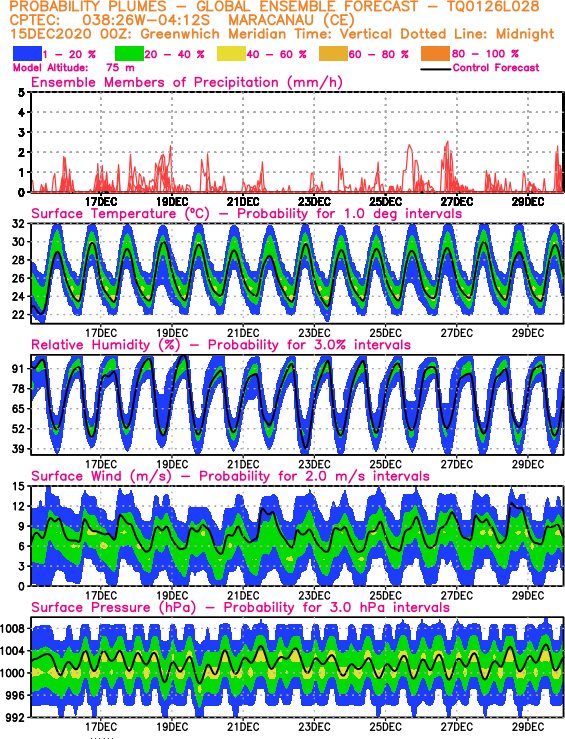Click the yellow 40 - 60 % legend swatch
This screenshot has width=565, height=739.
click(231, 54)
